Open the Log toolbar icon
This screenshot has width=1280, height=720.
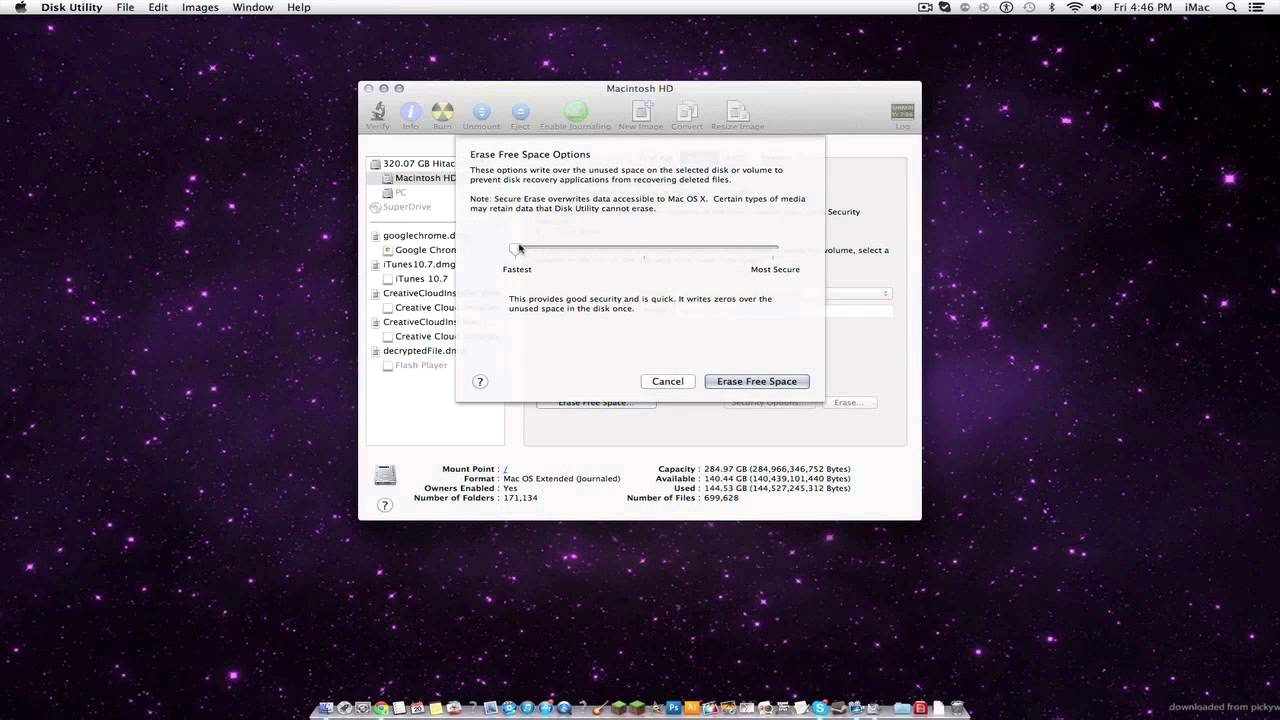pyautogui.click(x=902, y=113)
